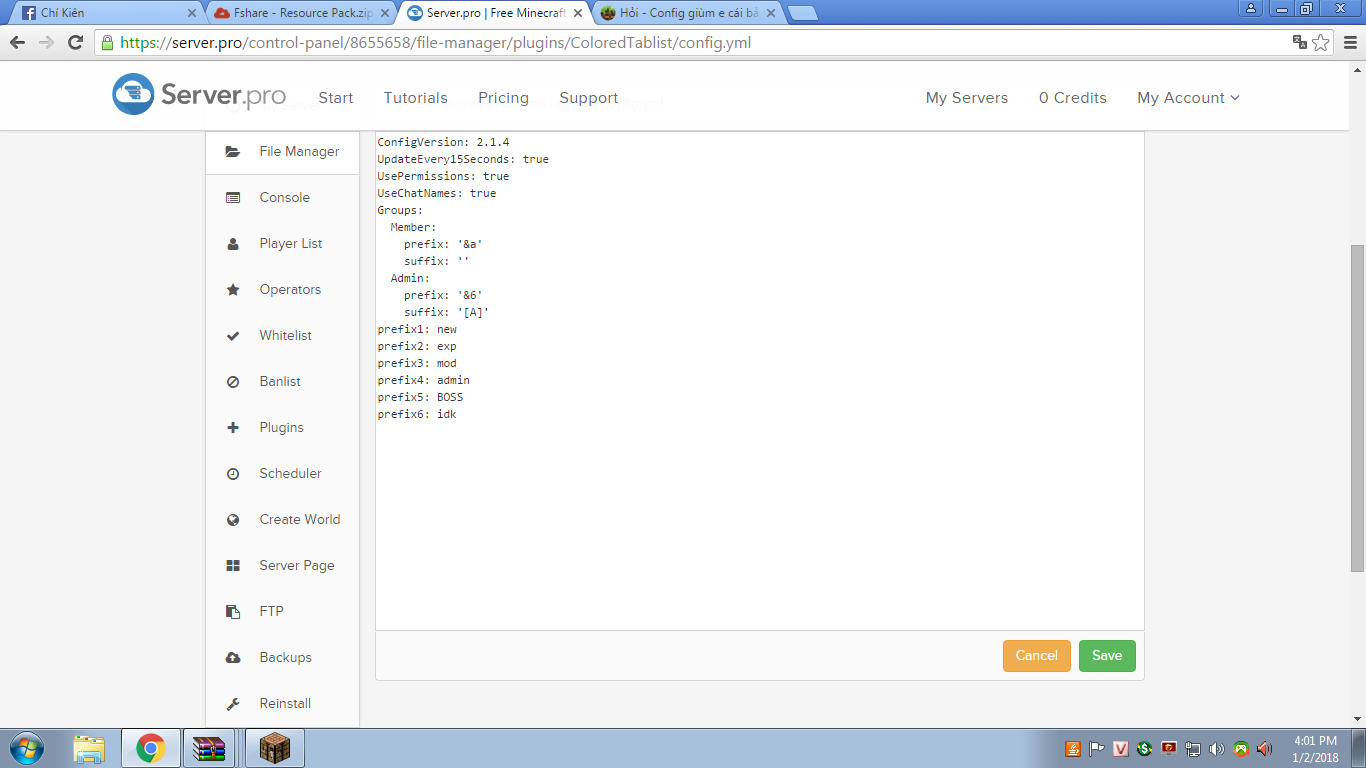
Task: Cancel editing the config file
Action: [x=1037, y=656]
